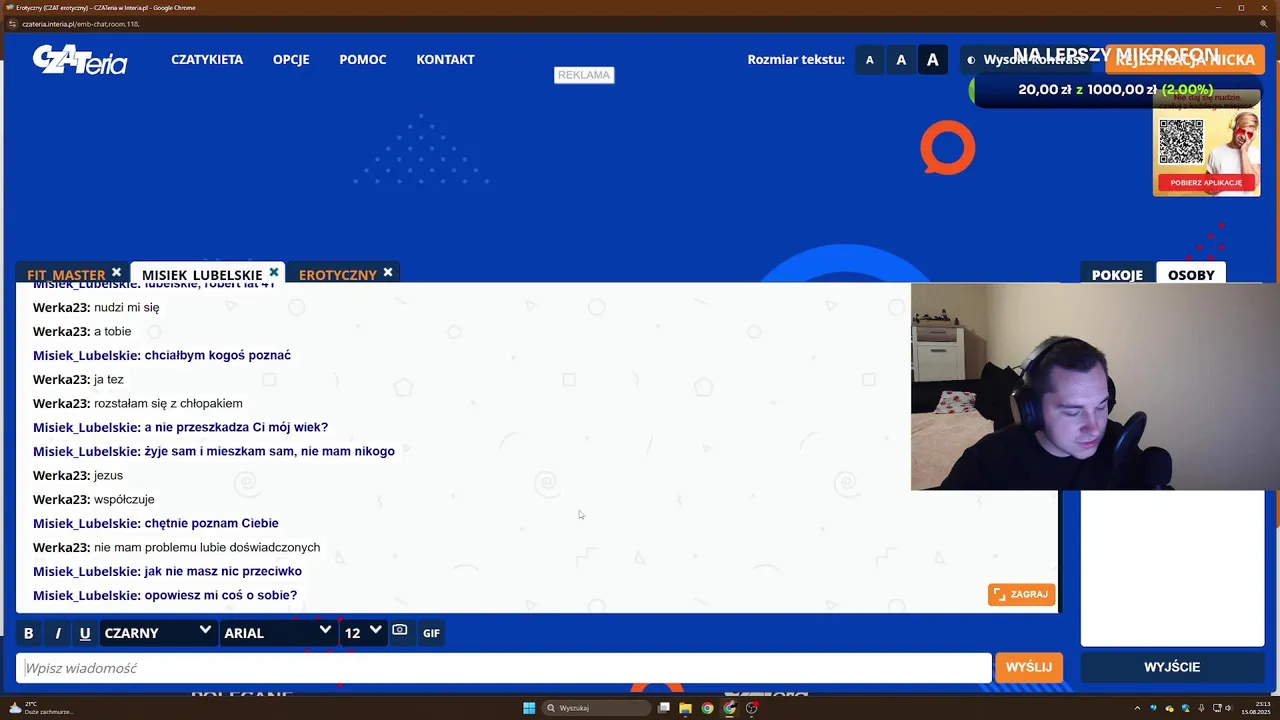Open the font size 12 dropdown
Screen dimensions: 1280x720
362,633
